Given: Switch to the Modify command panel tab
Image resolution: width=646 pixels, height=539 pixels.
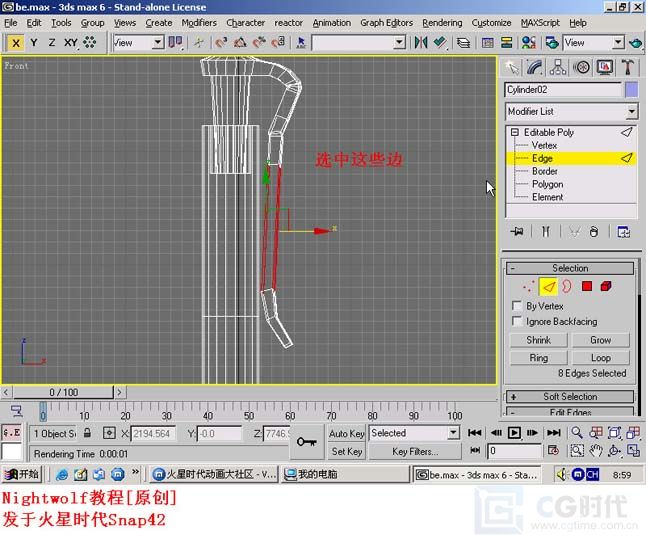Looking at the screenshot, I should (534, 67).
